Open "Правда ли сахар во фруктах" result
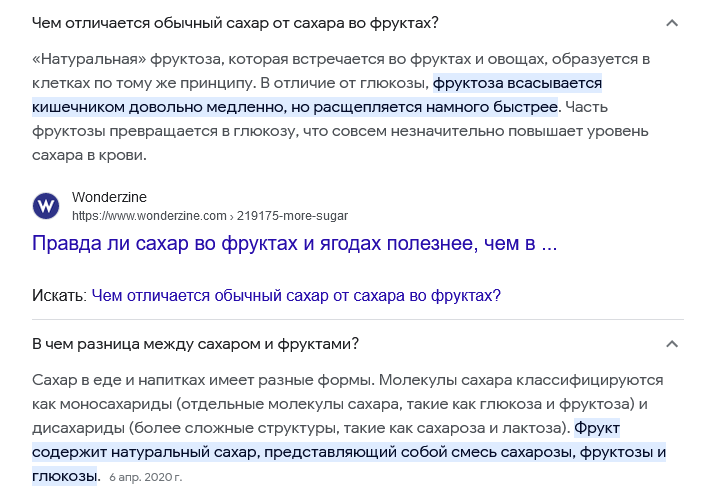The image size is (714, 495). tap(294, 243)
